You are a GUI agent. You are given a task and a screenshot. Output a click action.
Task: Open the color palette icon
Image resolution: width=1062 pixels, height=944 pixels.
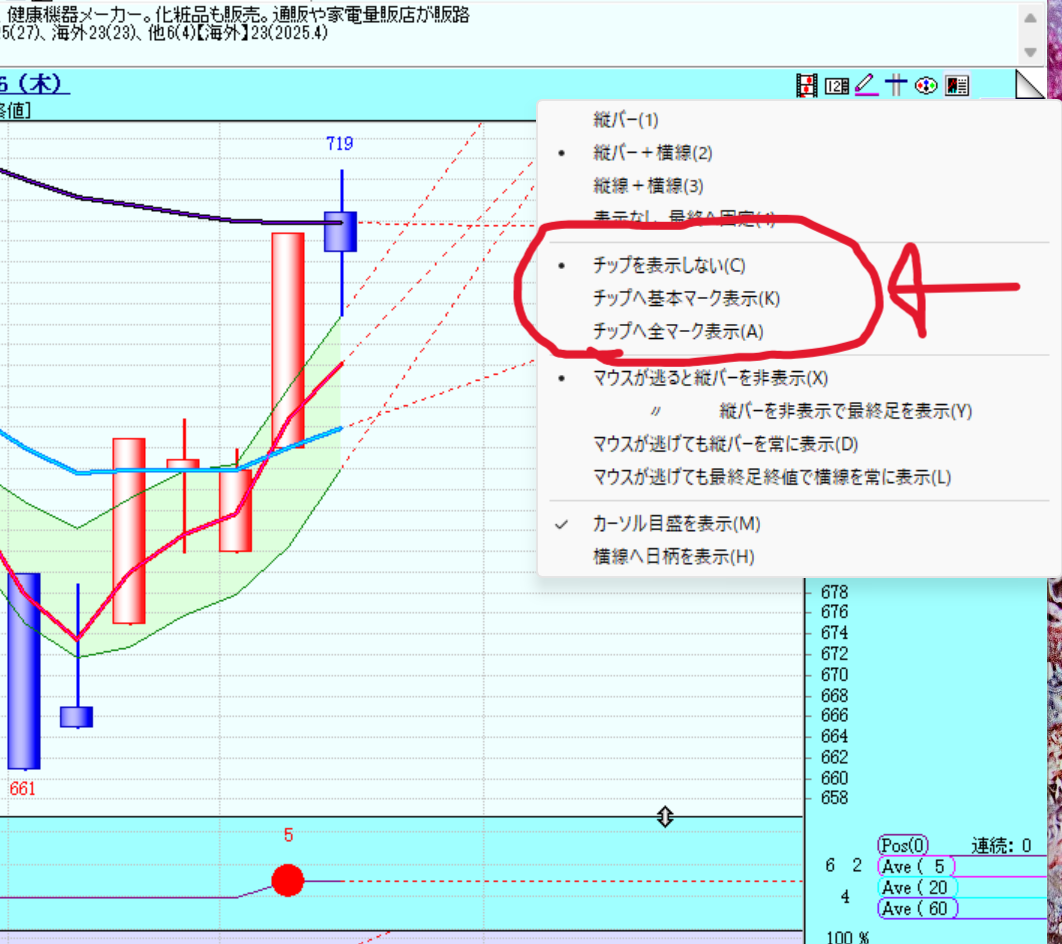tap(926, 86)
